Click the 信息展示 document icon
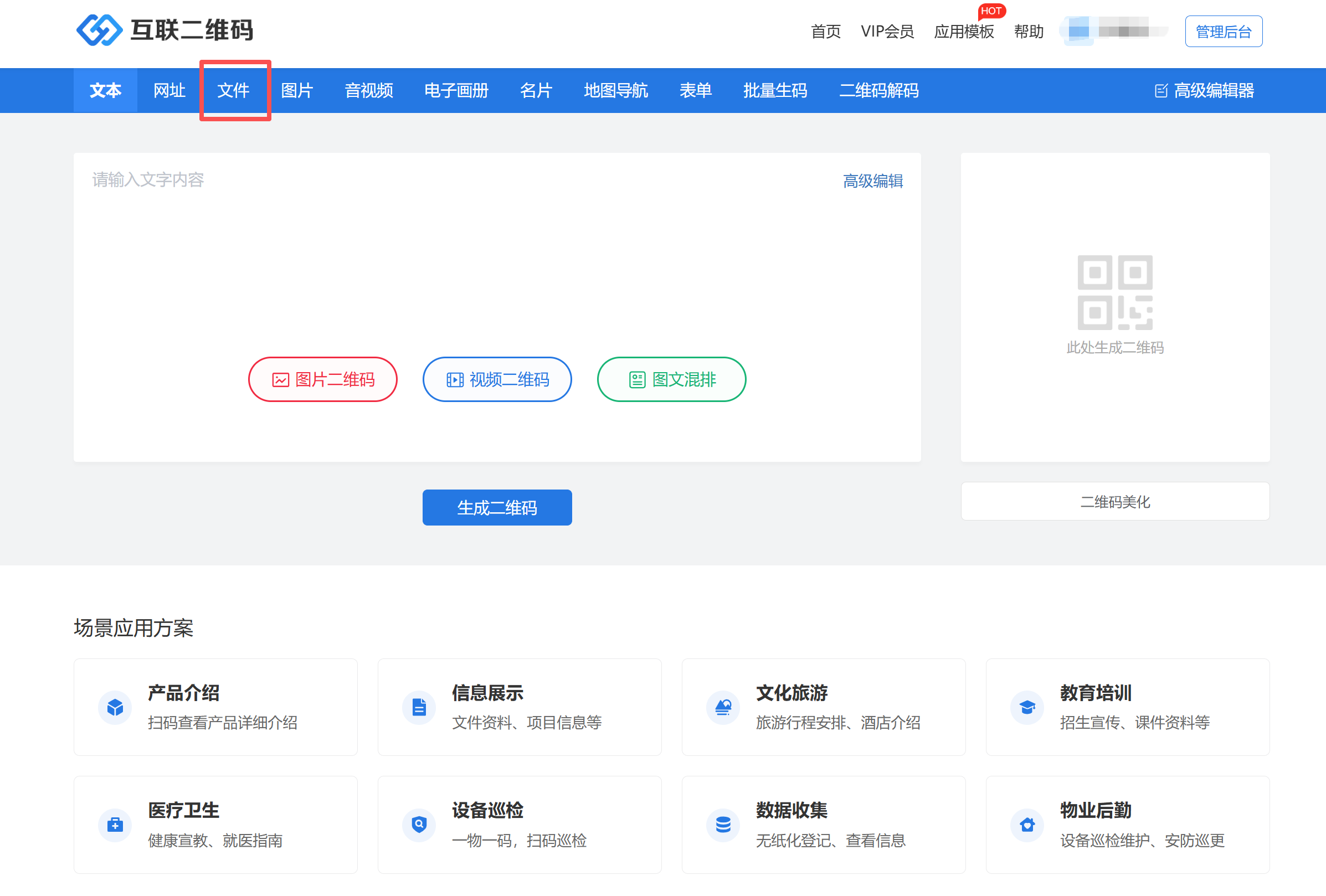The width and height of the screenshot is (1326, 896). tap(419, 707)
